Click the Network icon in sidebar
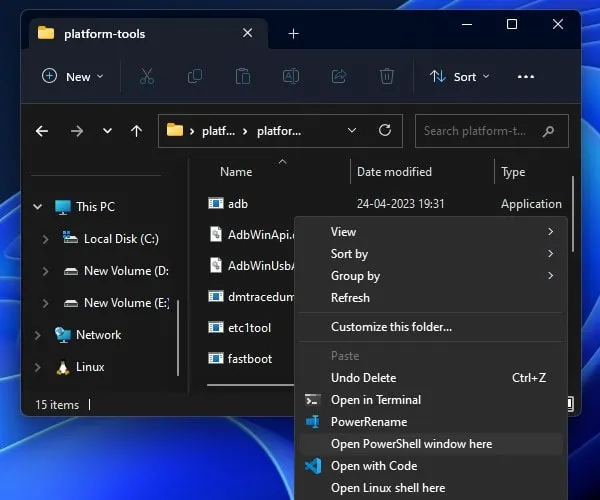The width and height of the screenshot is (600, 500). pos(63,335)
